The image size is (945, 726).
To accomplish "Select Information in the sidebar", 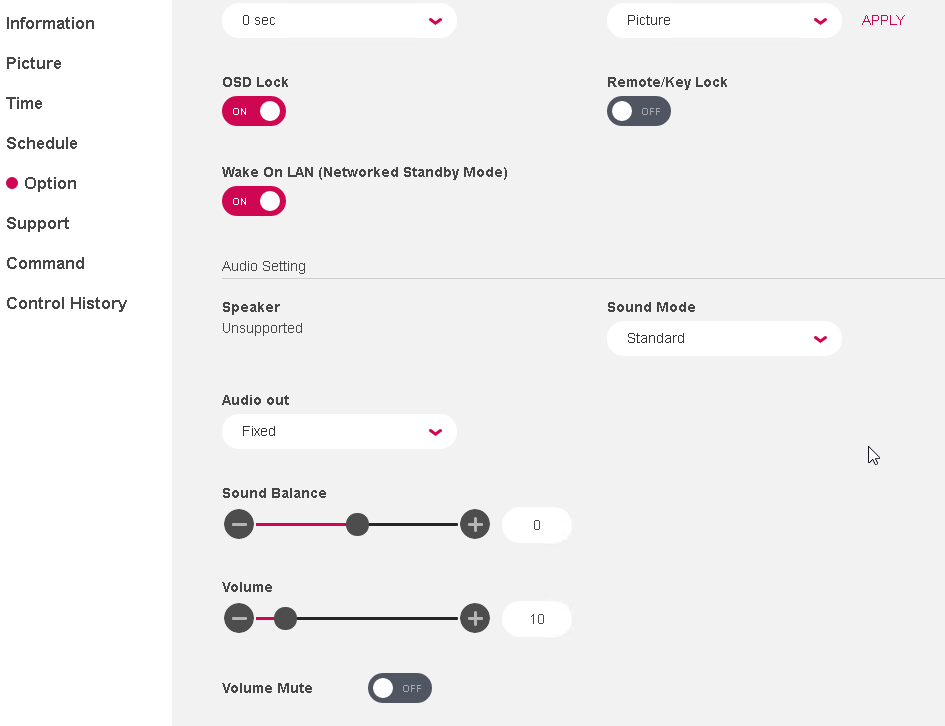I will tap(50, 23).
